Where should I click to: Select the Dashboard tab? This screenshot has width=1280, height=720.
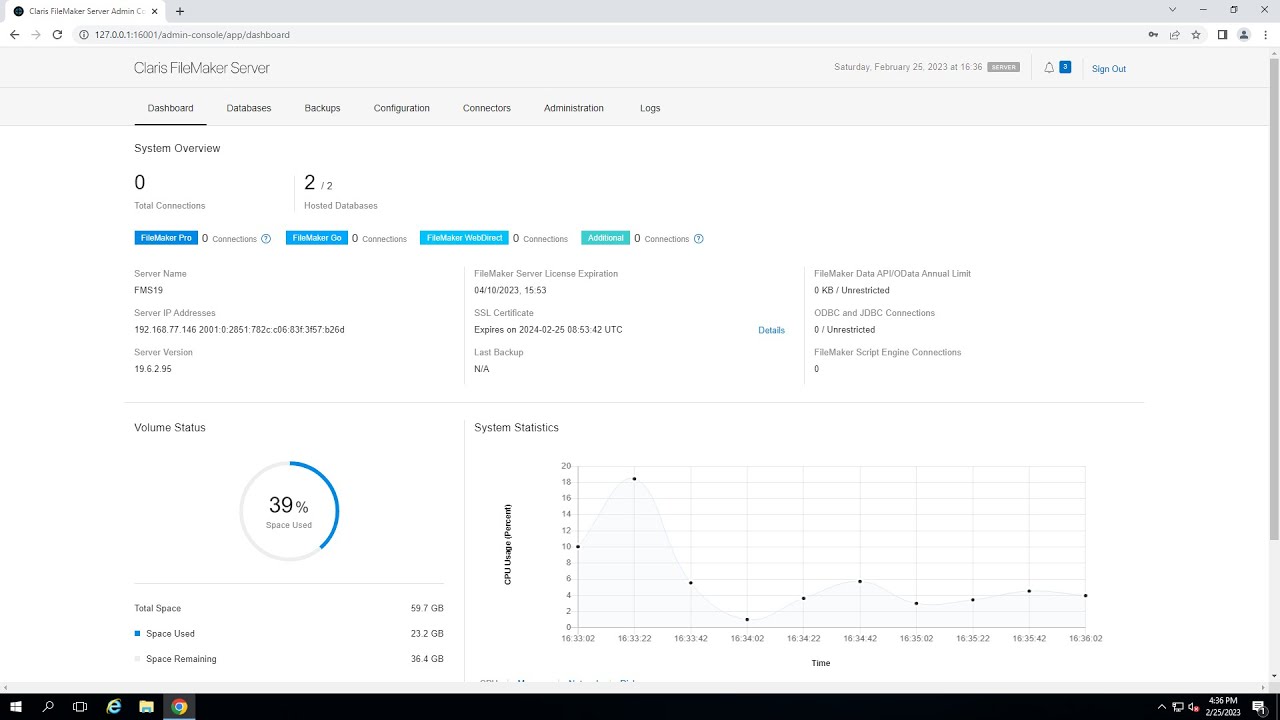coord(170,108)
